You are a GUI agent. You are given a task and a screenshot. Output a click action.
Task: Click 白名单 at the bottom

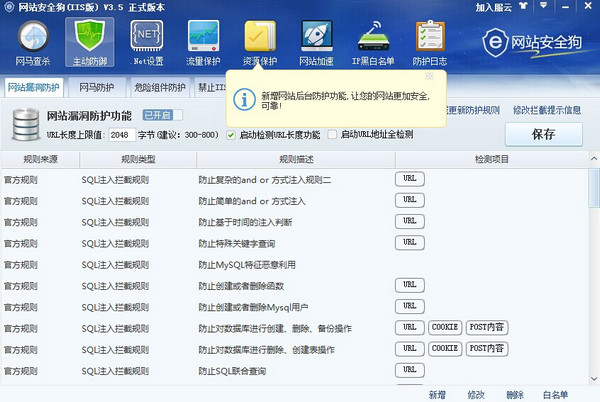556,395
